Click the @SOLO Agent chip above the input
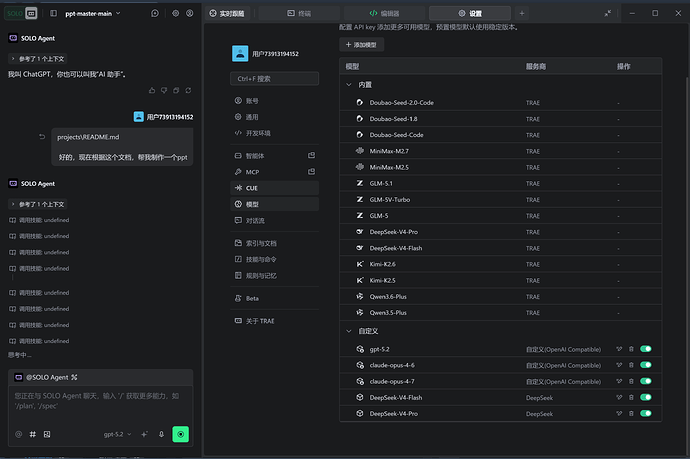Viewport: 690px width, 459px height. [46, 377]
